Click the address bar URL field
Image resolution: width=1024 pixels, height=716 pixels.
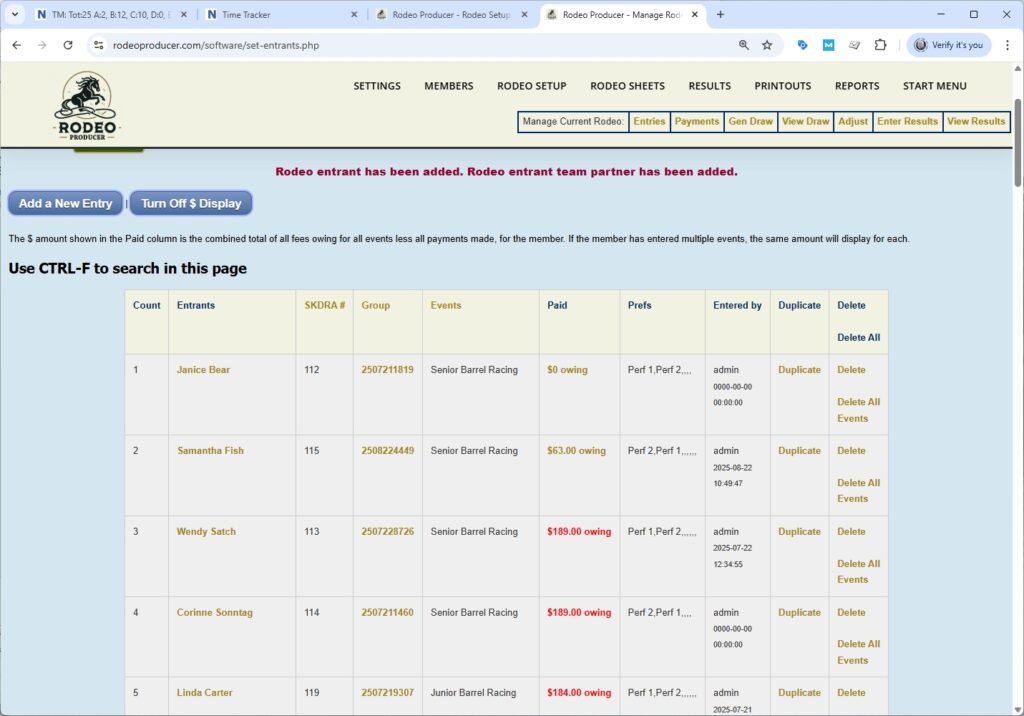pyautogui.click(x=400, y=45)
